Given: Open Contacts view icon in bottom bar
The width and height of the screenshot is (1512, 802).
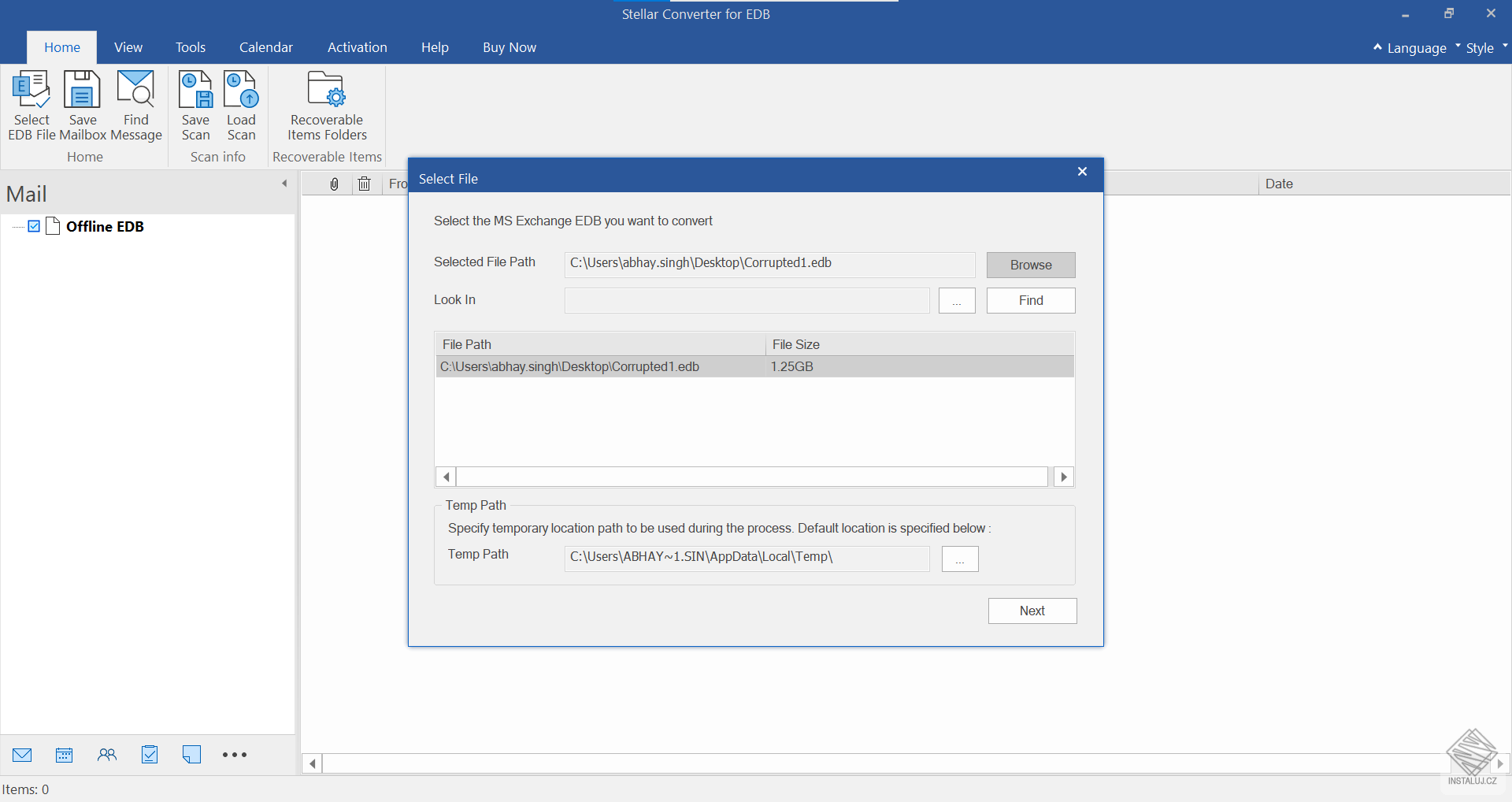Looking at the screenshot, I should click(107, 755).
